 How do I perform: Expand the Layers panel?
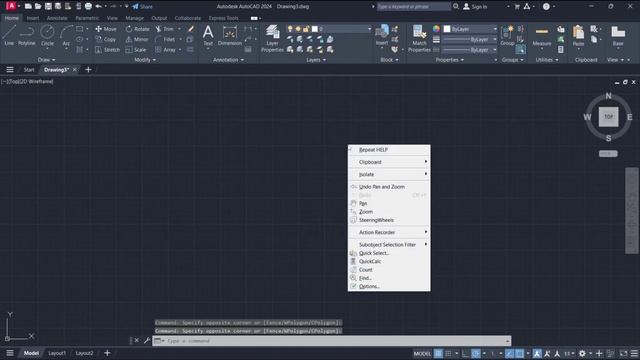tap(316, 60)
